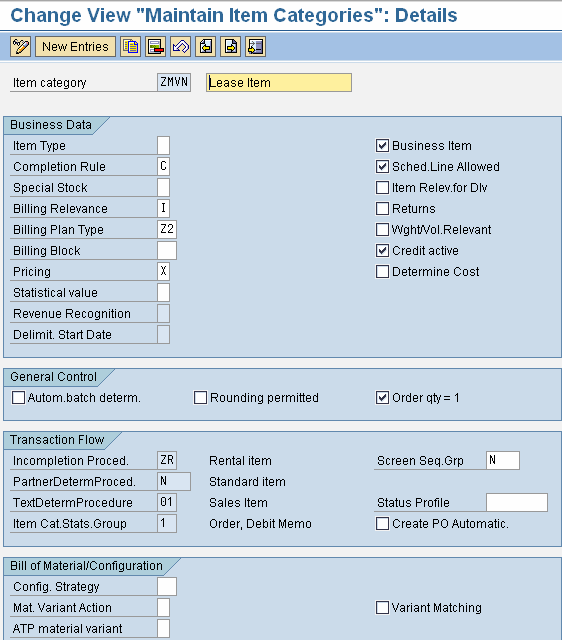
Task: Check the Determine Cost option
Action: pyautogui.click(x=382, y=271)
